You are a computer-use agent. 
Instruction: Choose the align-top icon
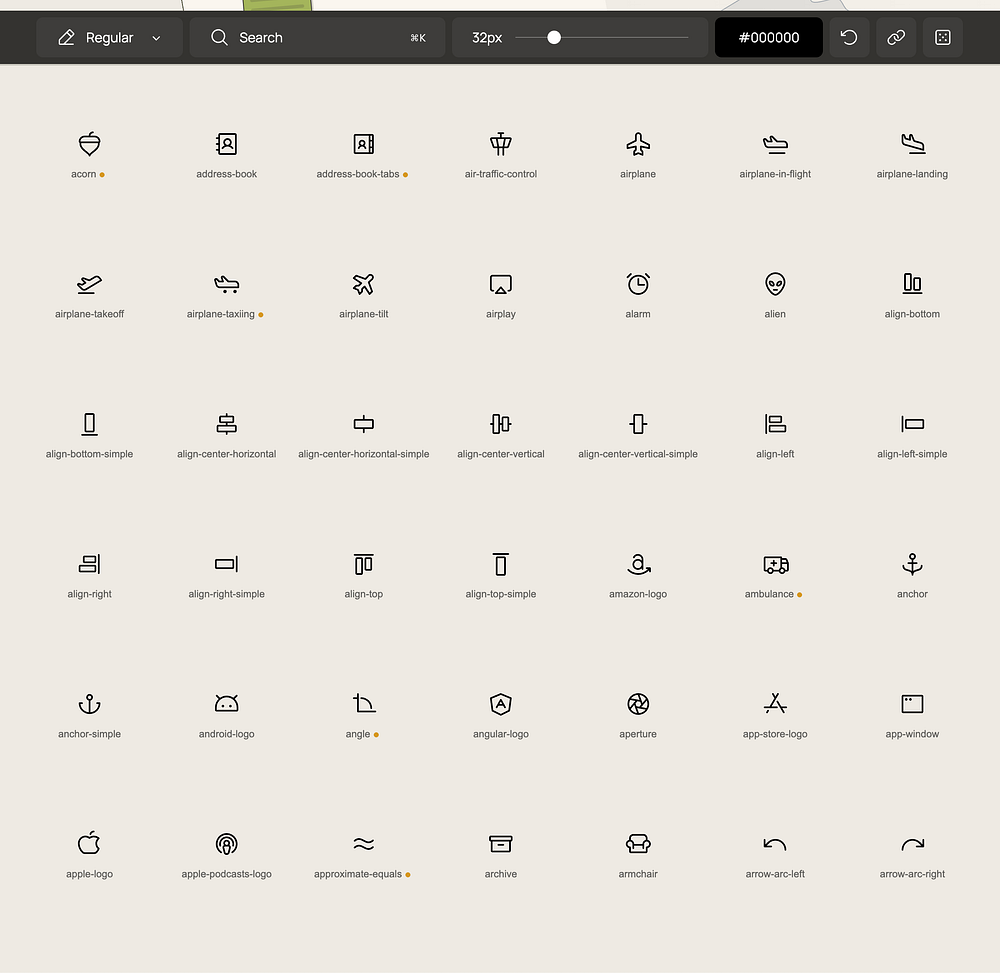[364, 564]
